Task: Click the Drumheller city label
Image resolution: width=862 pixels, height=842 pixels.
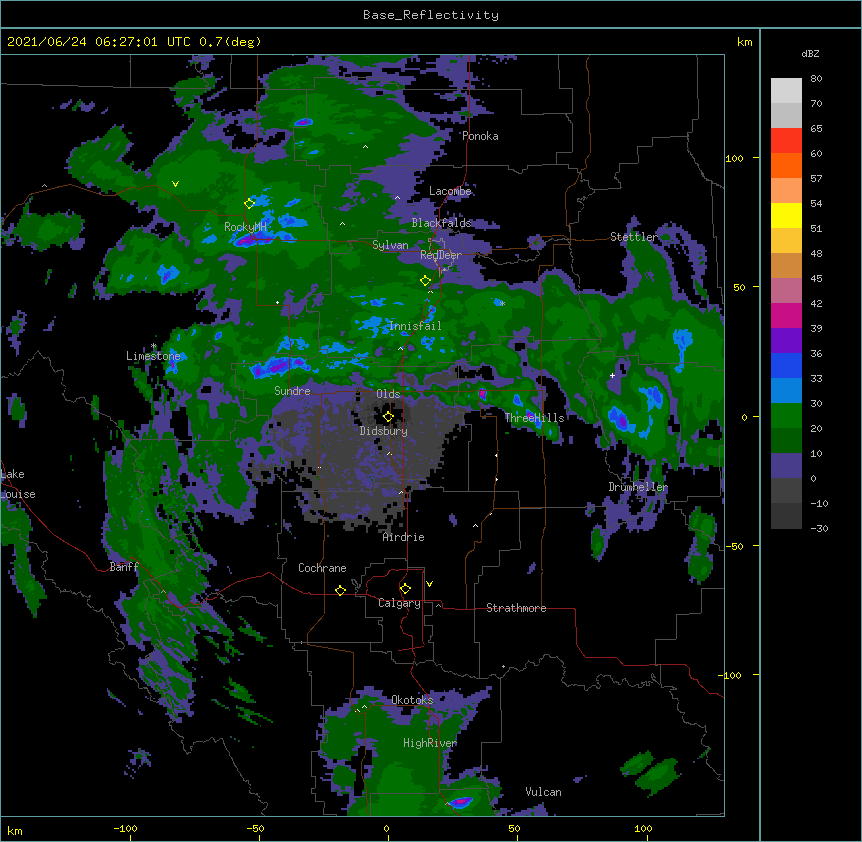Action: pyautogui.click(x=638, y=487)
